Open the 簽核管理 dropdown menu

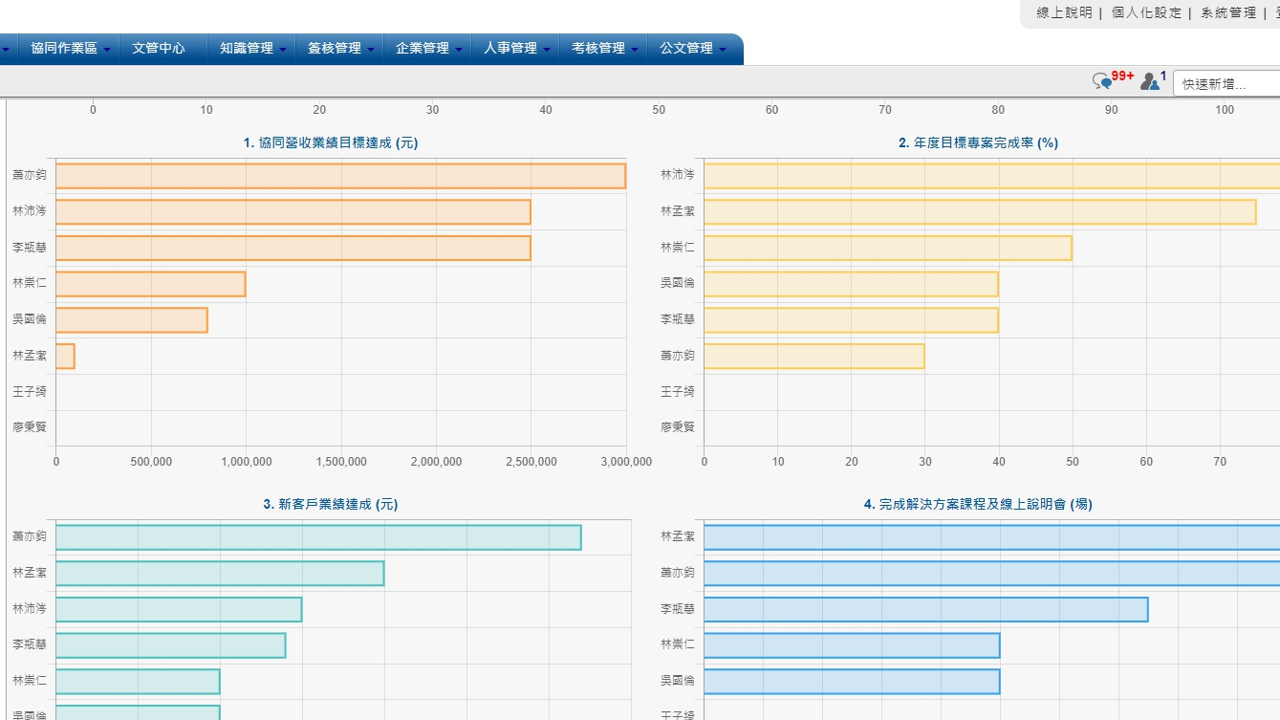[x=339, y=48]
